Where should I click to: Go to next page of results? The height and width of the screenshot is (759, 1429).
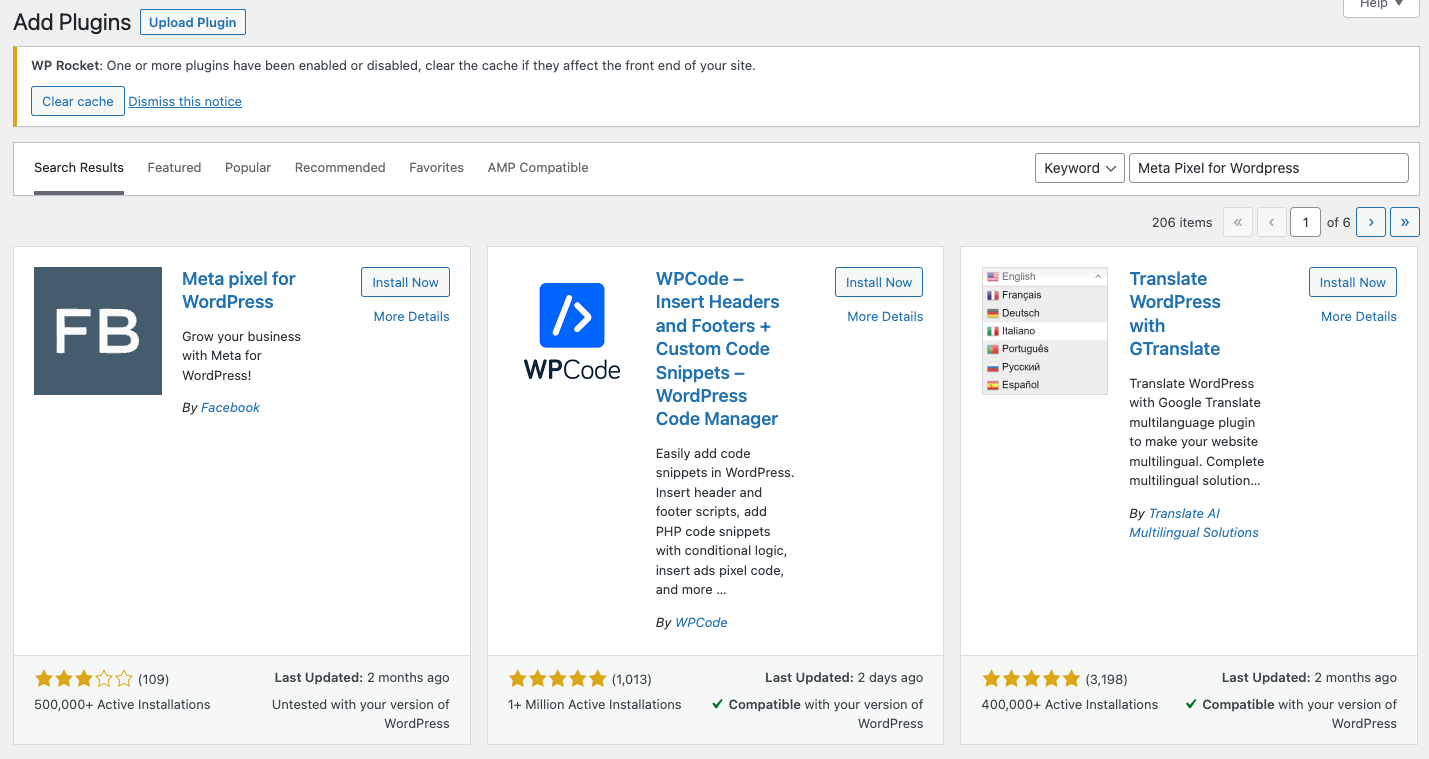(1370, 222)
